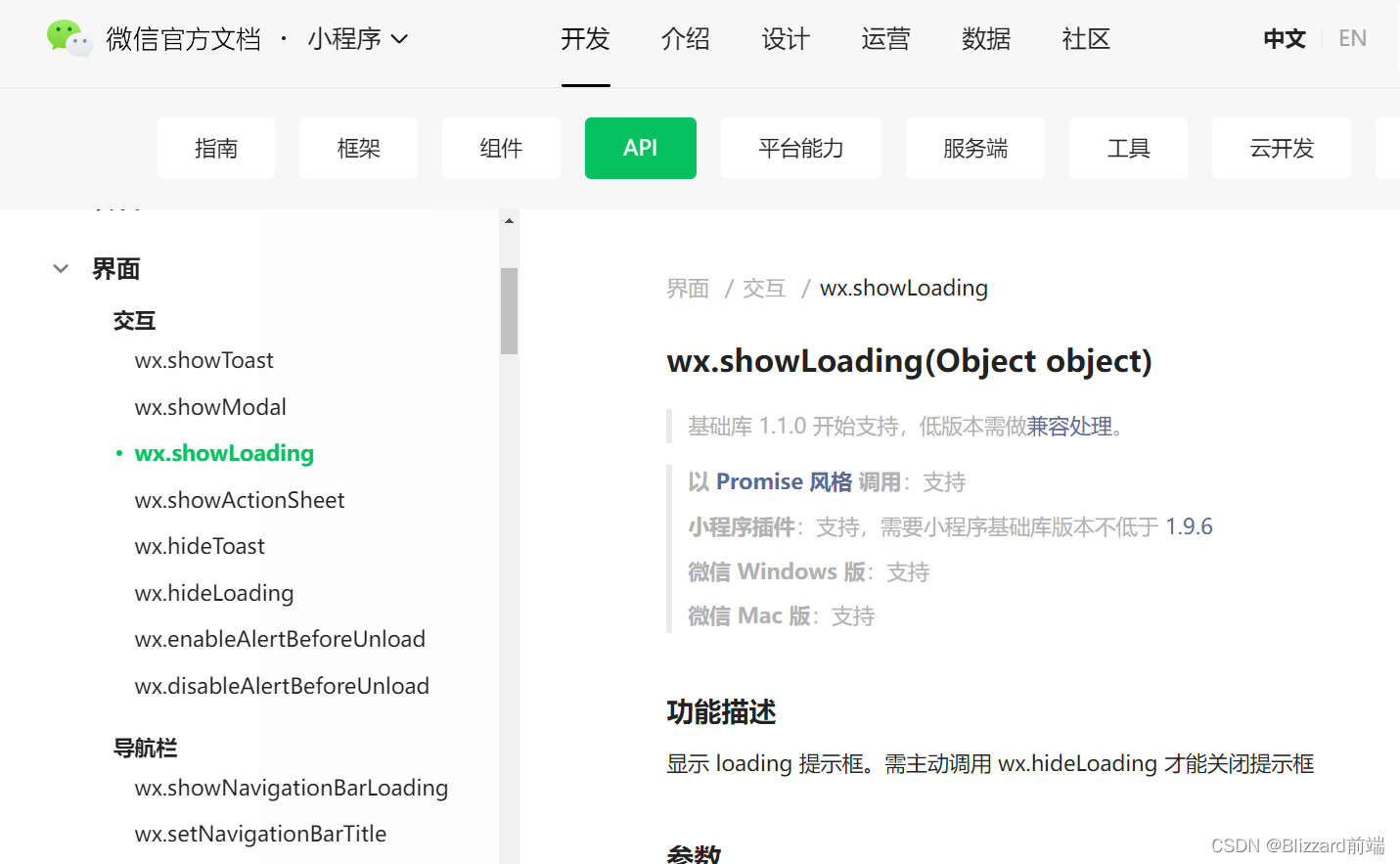Open wx.enableAlertBeforeUnload in sidebar

tap(280, 639)
